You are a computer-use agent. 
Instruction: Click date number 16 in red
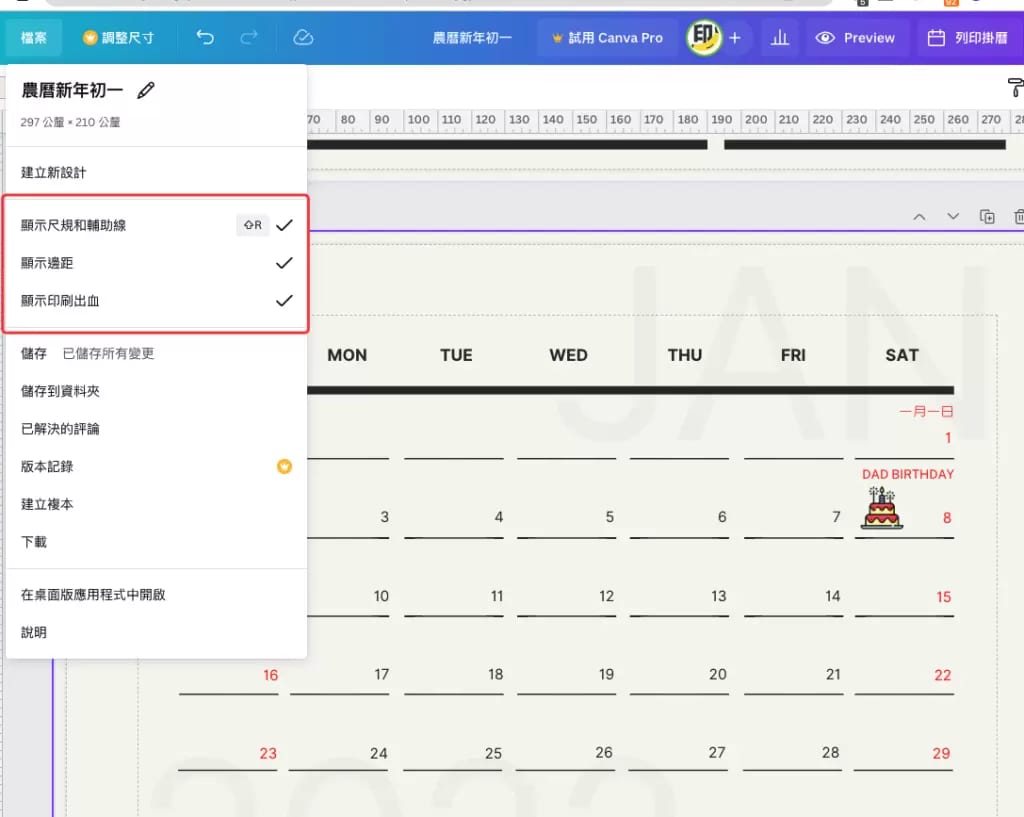coord(270,675)
